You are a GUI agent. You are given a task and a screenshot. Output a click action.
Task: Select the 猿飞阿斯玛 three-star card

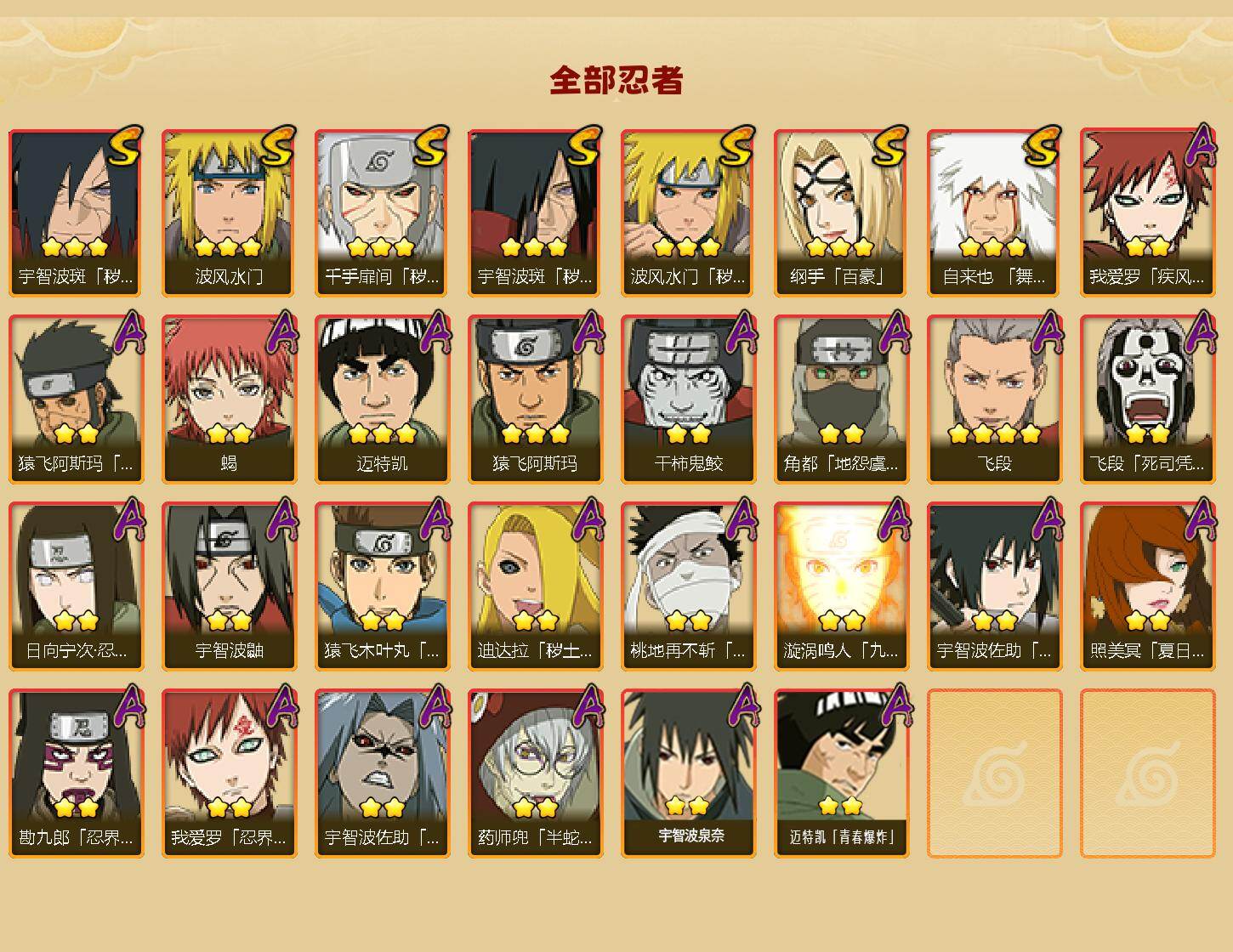coord(536,399)
